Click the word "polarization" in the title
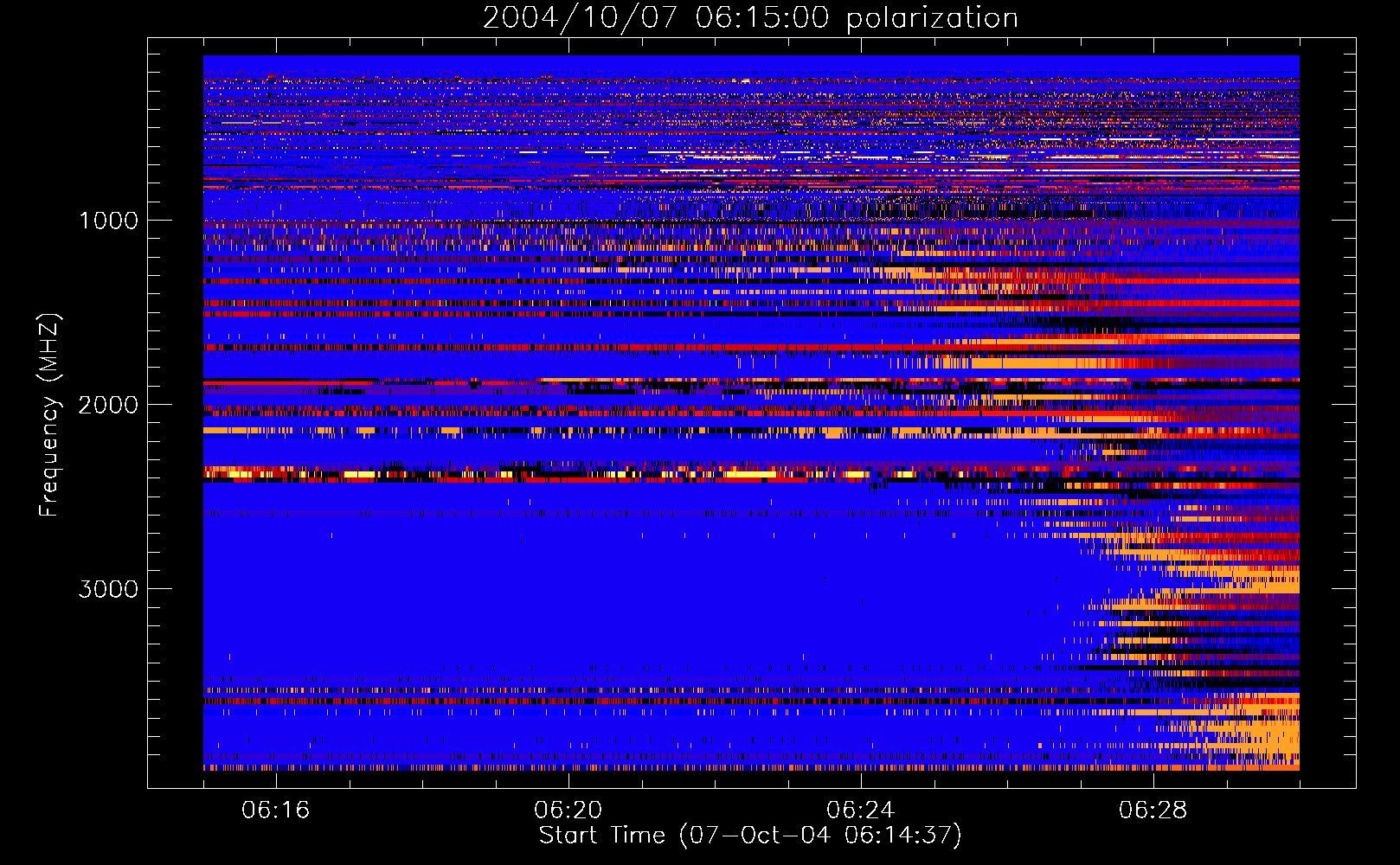 pyautogui.click(x=932, y=18)
